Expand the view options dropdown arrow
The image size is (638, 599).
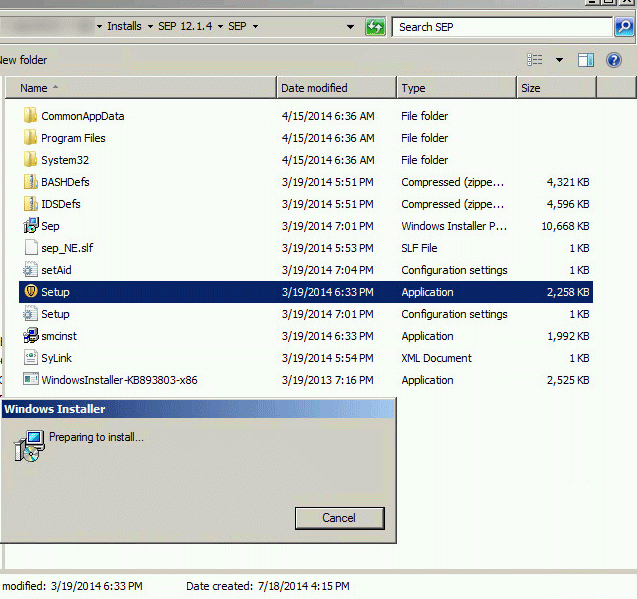[x=559, y=60]
